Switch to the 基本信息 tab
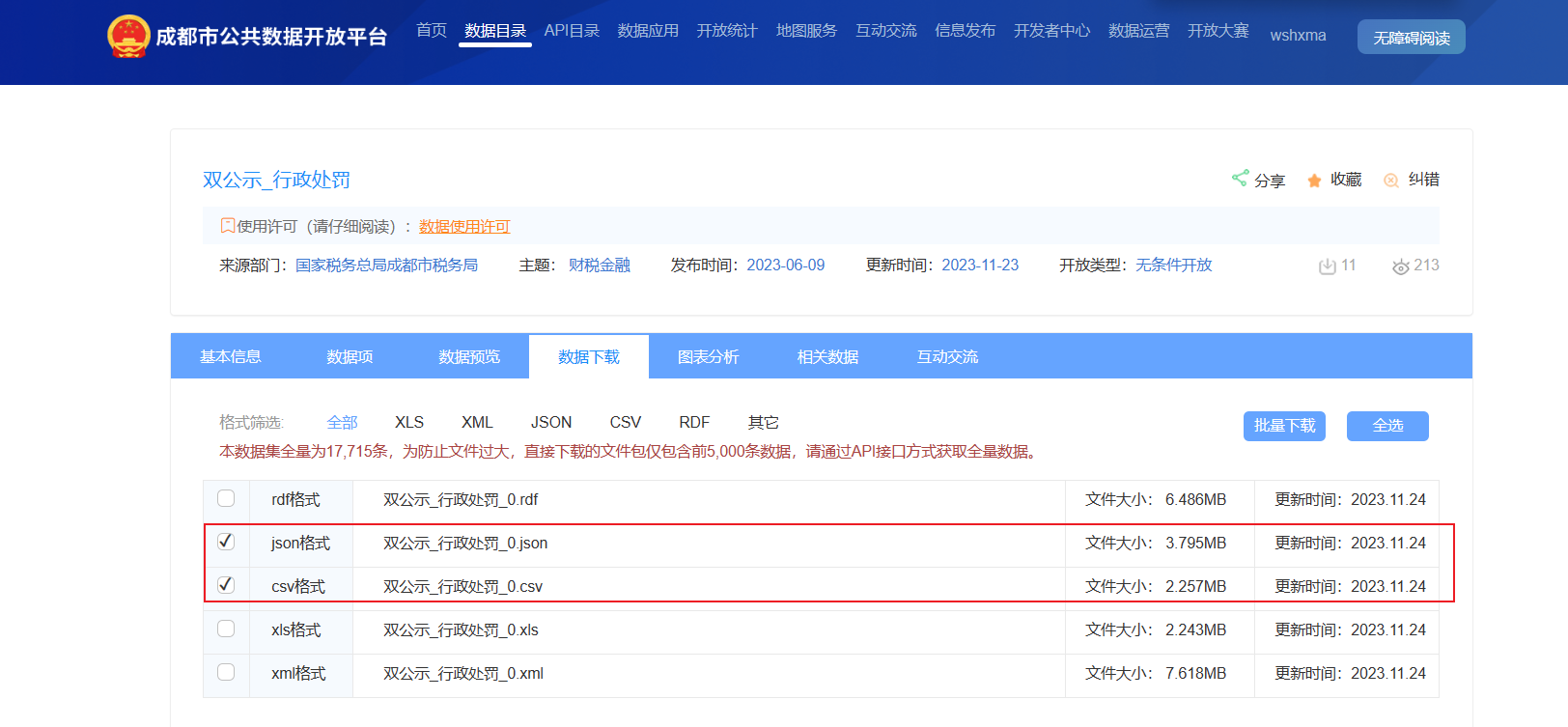This screenshot has width=1568, height=727. pos(231,357)
